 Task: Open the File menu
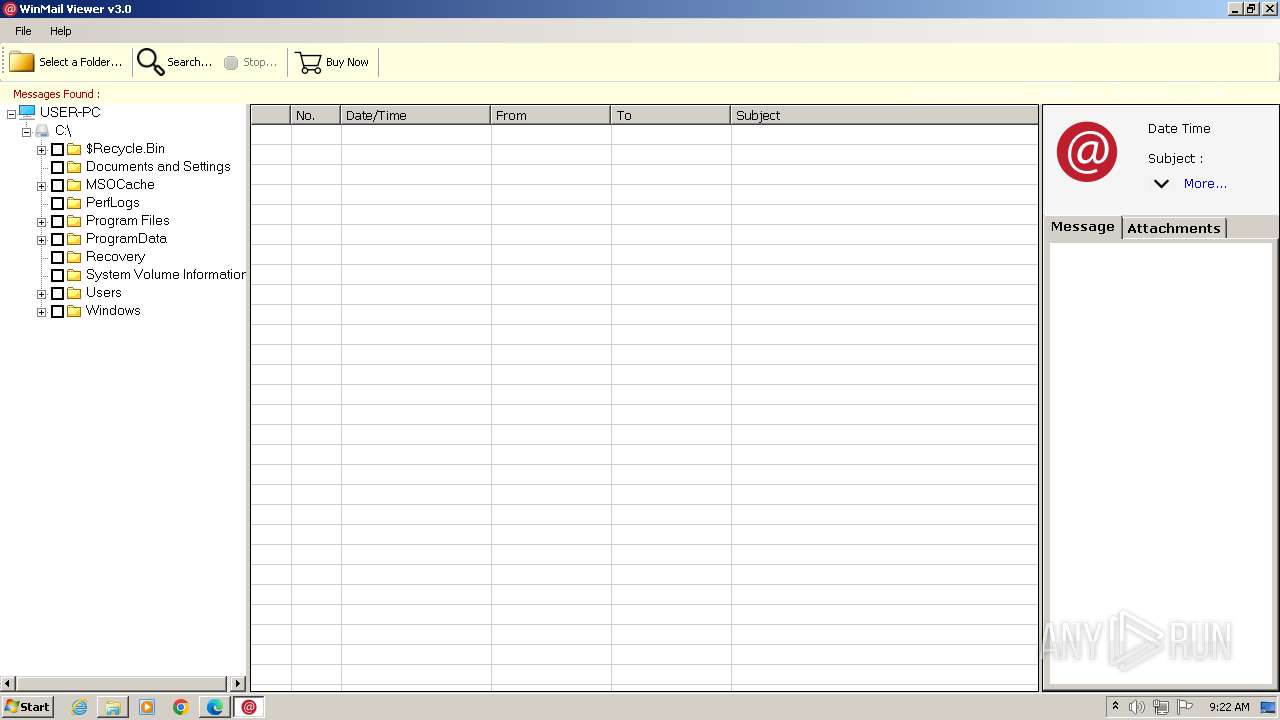point(23,31)
